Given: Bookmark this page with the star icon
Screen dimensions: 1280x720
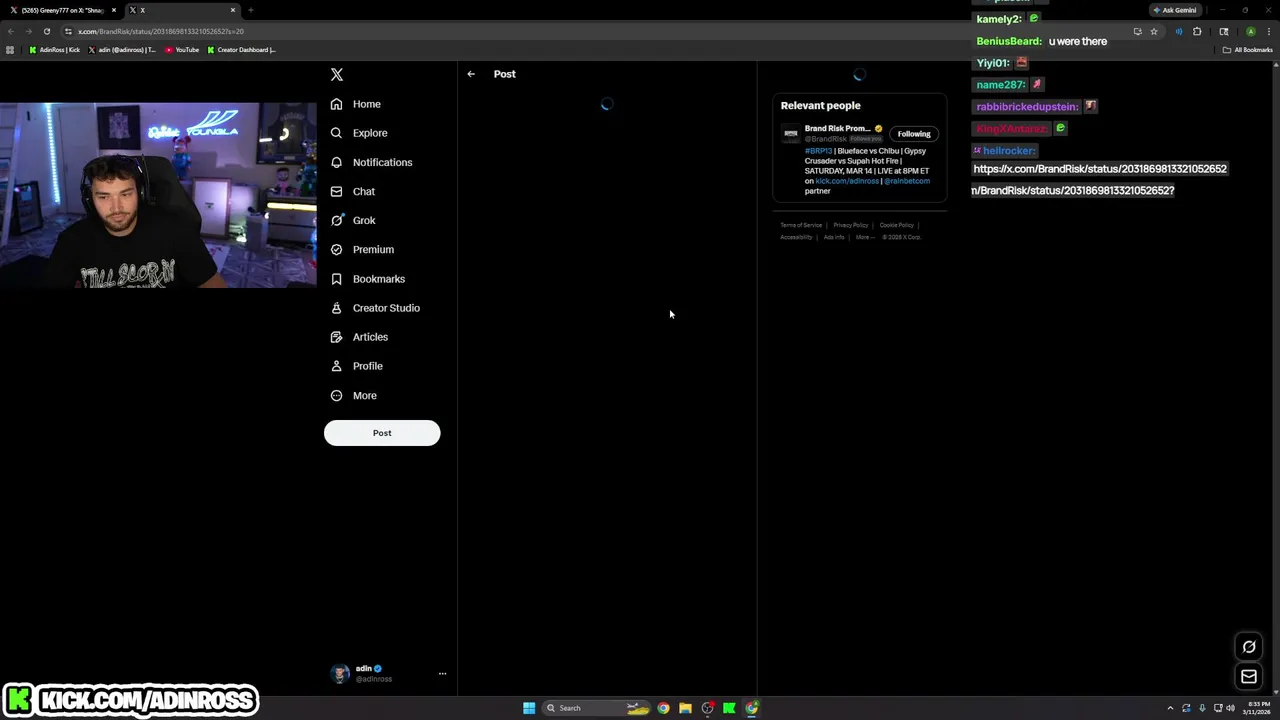Looking at the screenshot, I should (x=1154, y=31).
